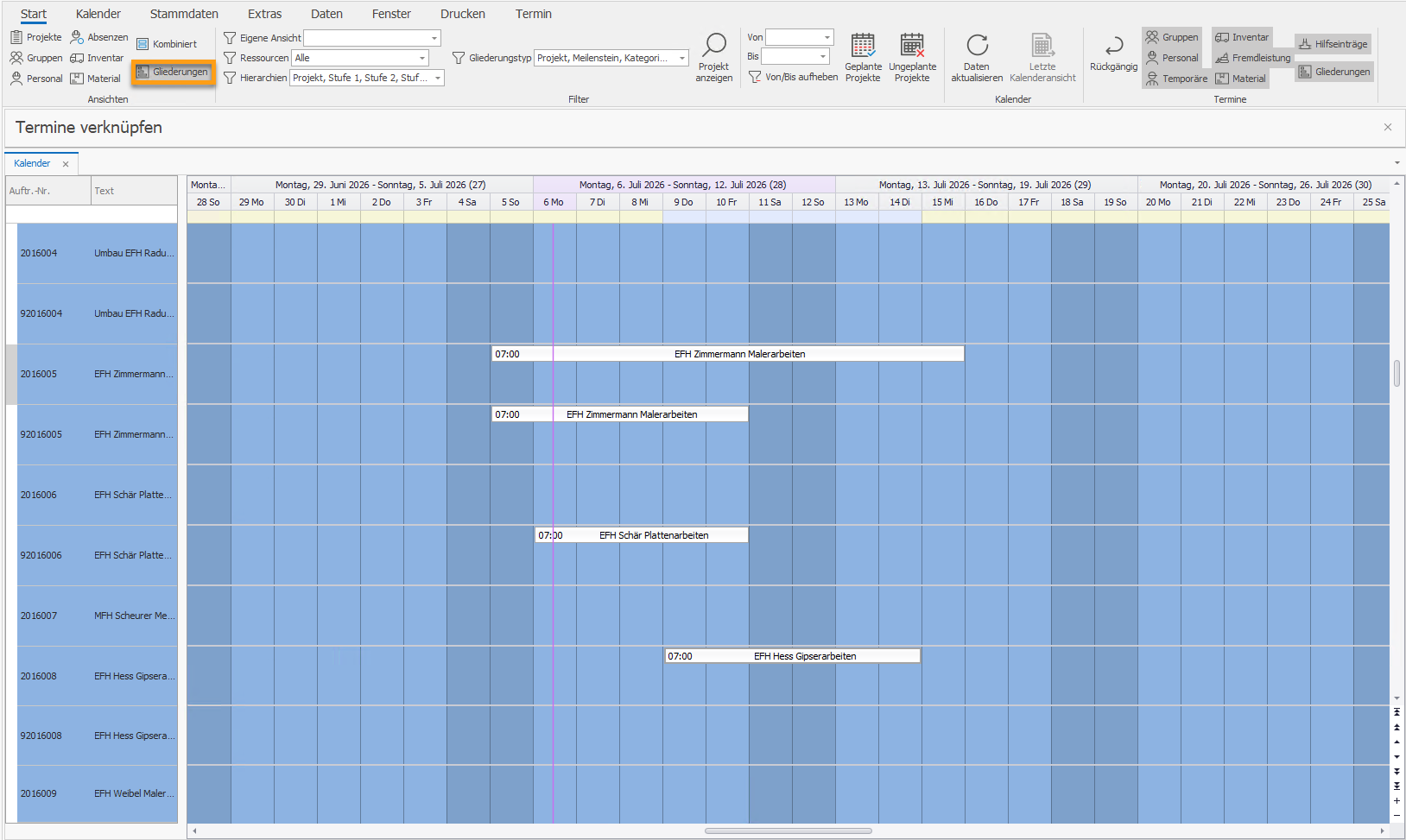This screenshot has width=1406, height=840.
Task: Select Personal in the Termine group
Action: (x=1172, y=58)
